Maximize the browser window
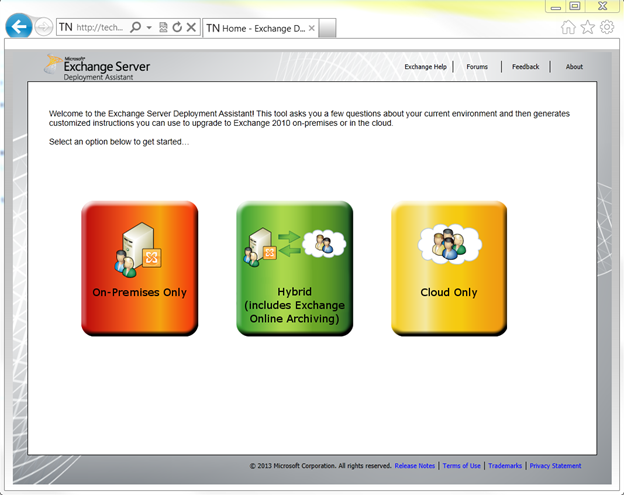The image size is (624, 495). [x=575, y=6]
